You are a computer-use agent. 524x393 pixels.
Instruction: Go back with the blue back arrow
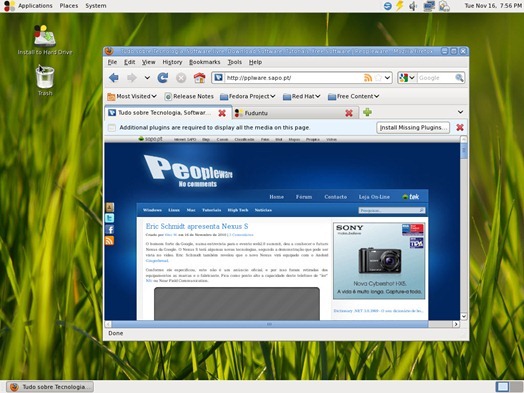coord(114,78)
